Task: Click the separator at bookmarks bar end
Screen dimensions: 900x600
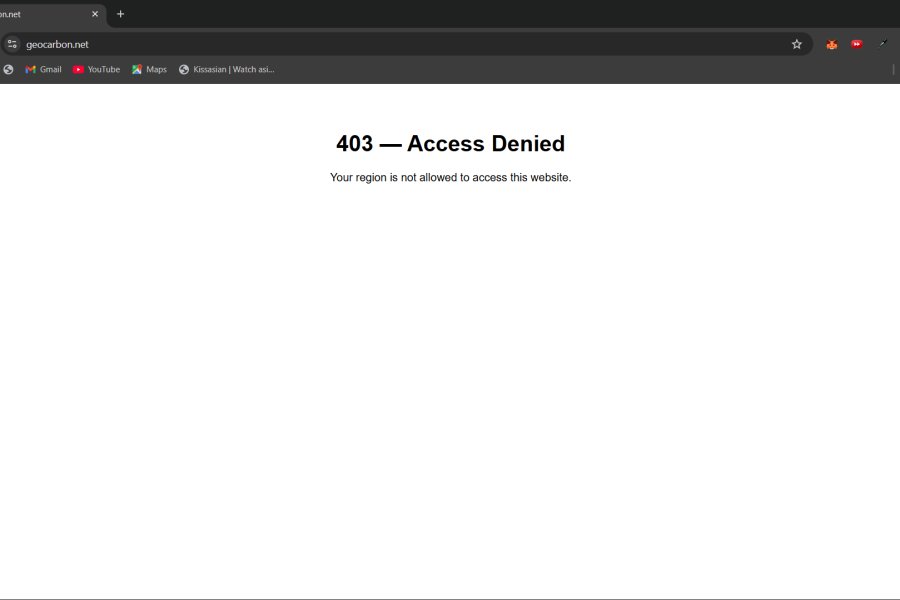Action: [x=893, y=69]
